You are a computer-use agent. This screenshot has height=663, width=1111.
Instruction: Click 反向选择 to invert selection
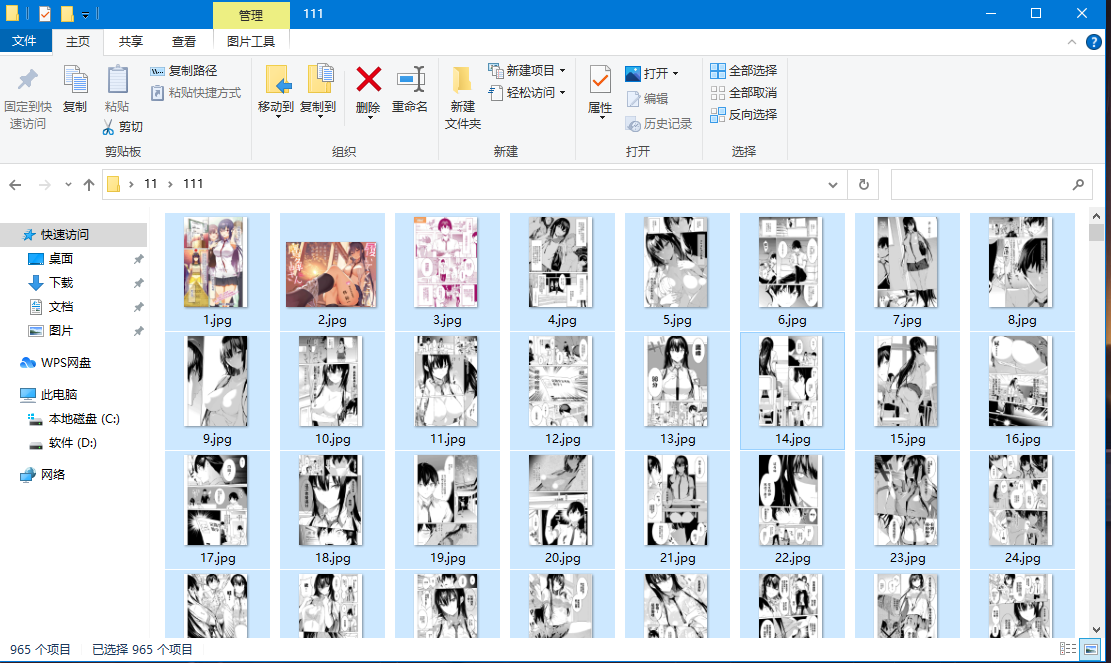point(743,115)
